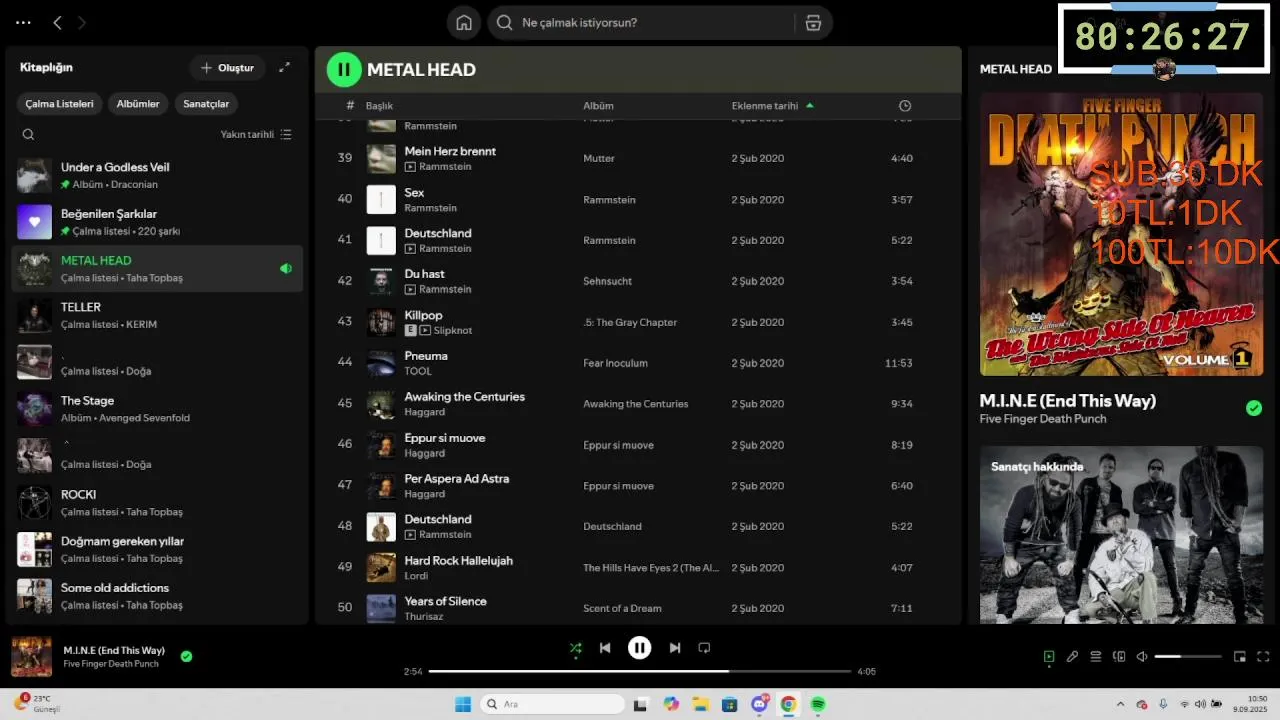This screenshot has width=1280, height=720.
Task: Open Google Chrome from the taskbar
Action: pyautogui.click(x=788, y=704)
